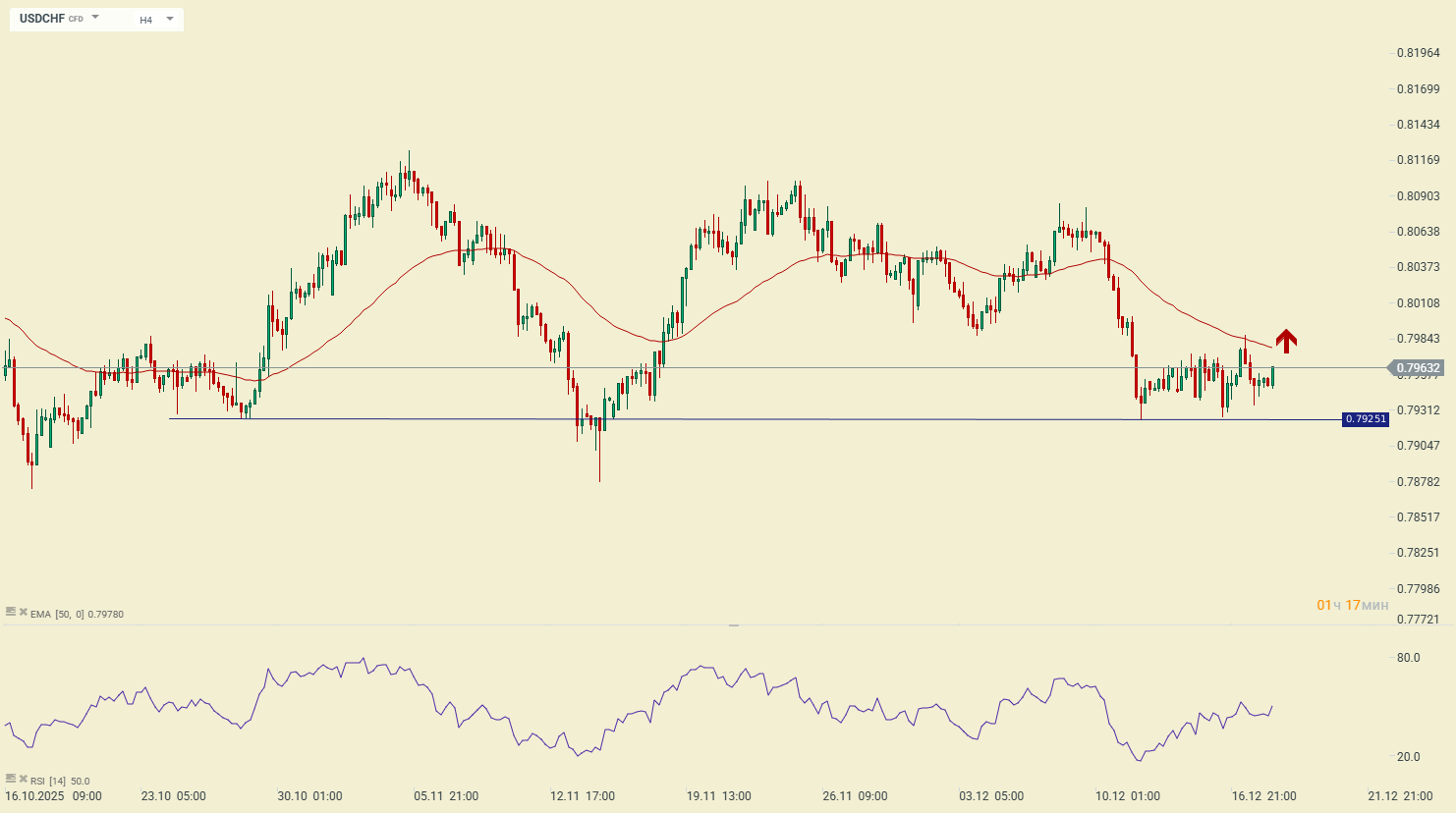Click the candle countdown timer text
The height and width of the screenshot is (813, 1456).
point(1352,605)
